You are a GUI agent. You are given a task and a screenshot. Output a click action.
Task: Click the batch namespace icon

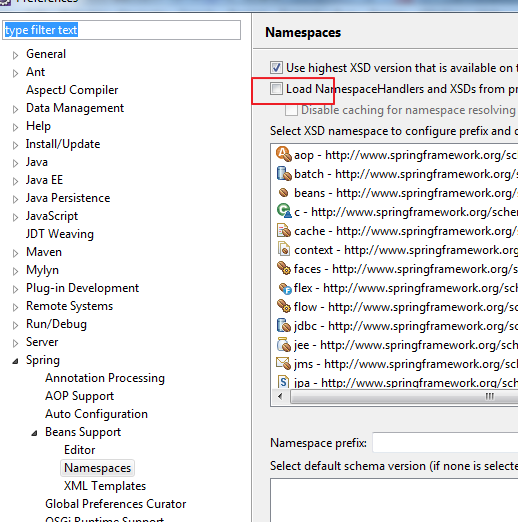[x=284, y=174]
